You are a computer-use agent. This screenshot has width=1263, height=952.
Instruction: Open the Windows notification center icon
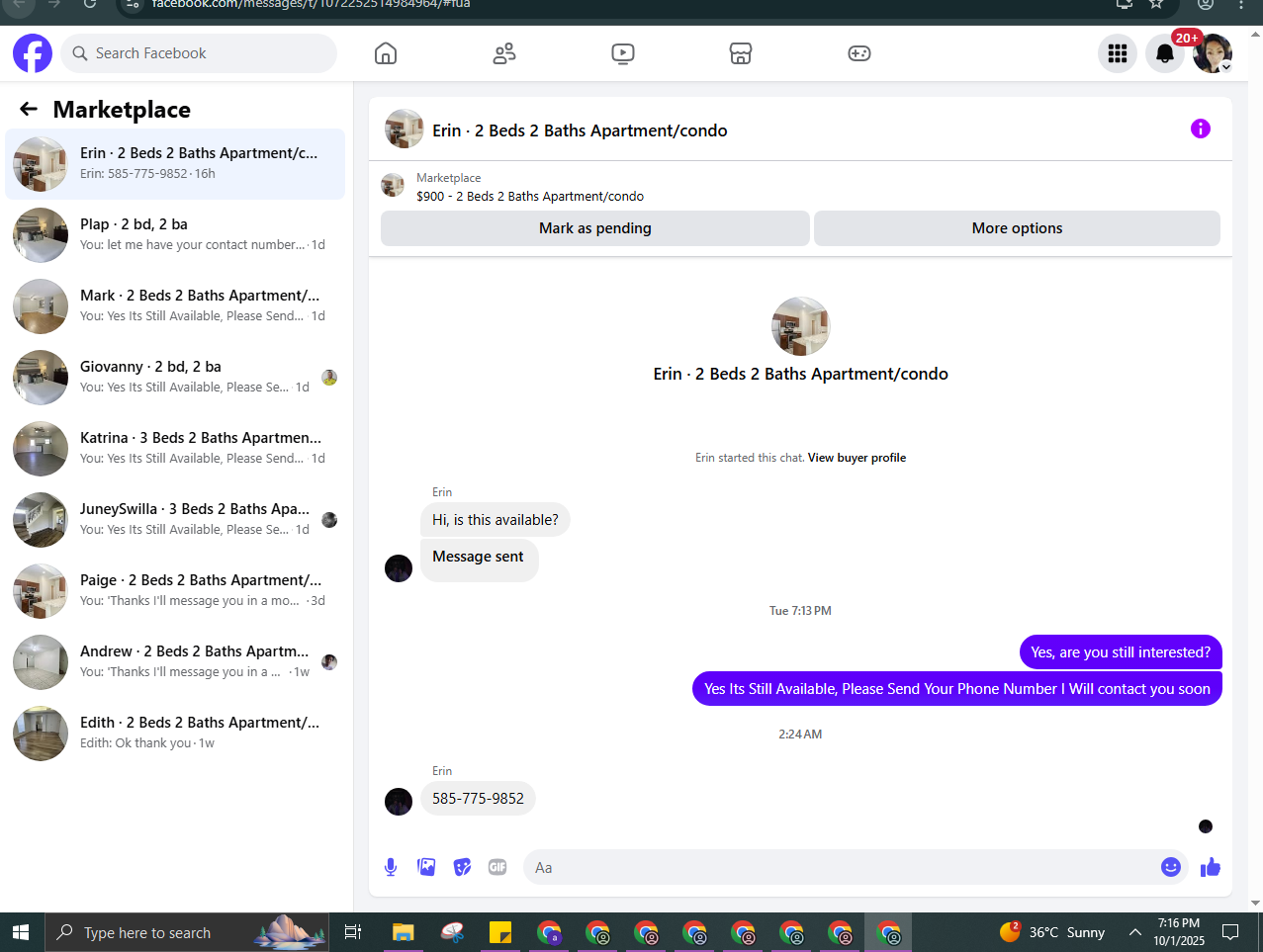[x=1230, y=932]
